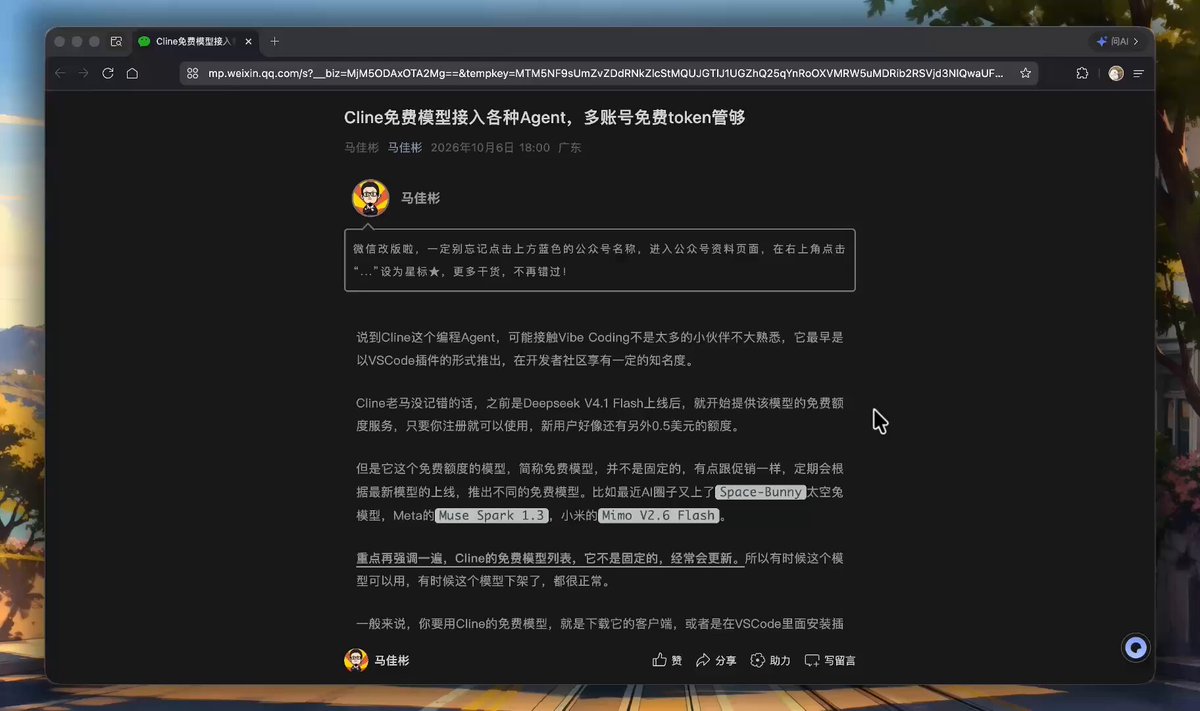Open the browser menu icon beside the profile avatar
This screenshot has height=711, width=1200.
tap(1138, 73)
